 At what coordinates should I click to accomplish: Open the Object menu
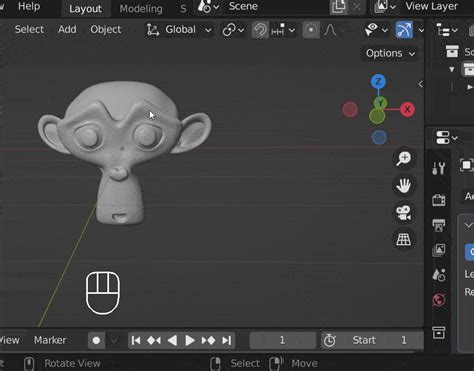pos(105,29)
